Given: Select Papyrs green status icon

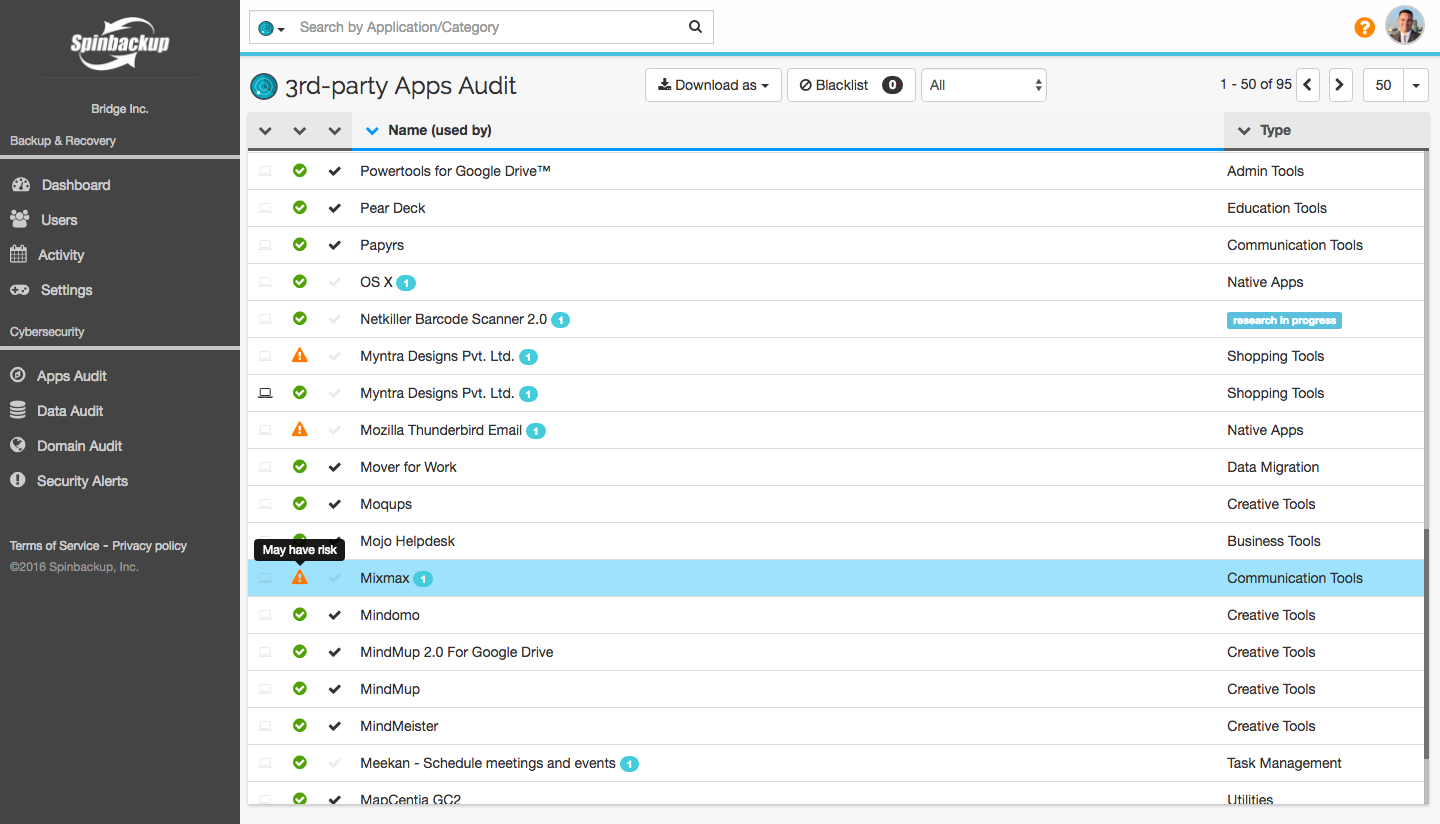Looking at the screenshot, I should (300, 245).
